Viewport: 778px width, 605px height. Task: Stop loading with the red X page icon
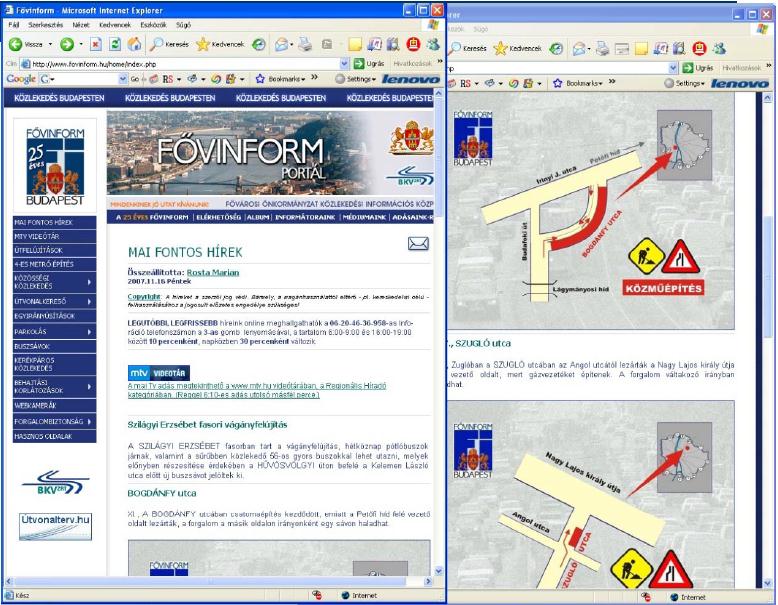point(96,45)
